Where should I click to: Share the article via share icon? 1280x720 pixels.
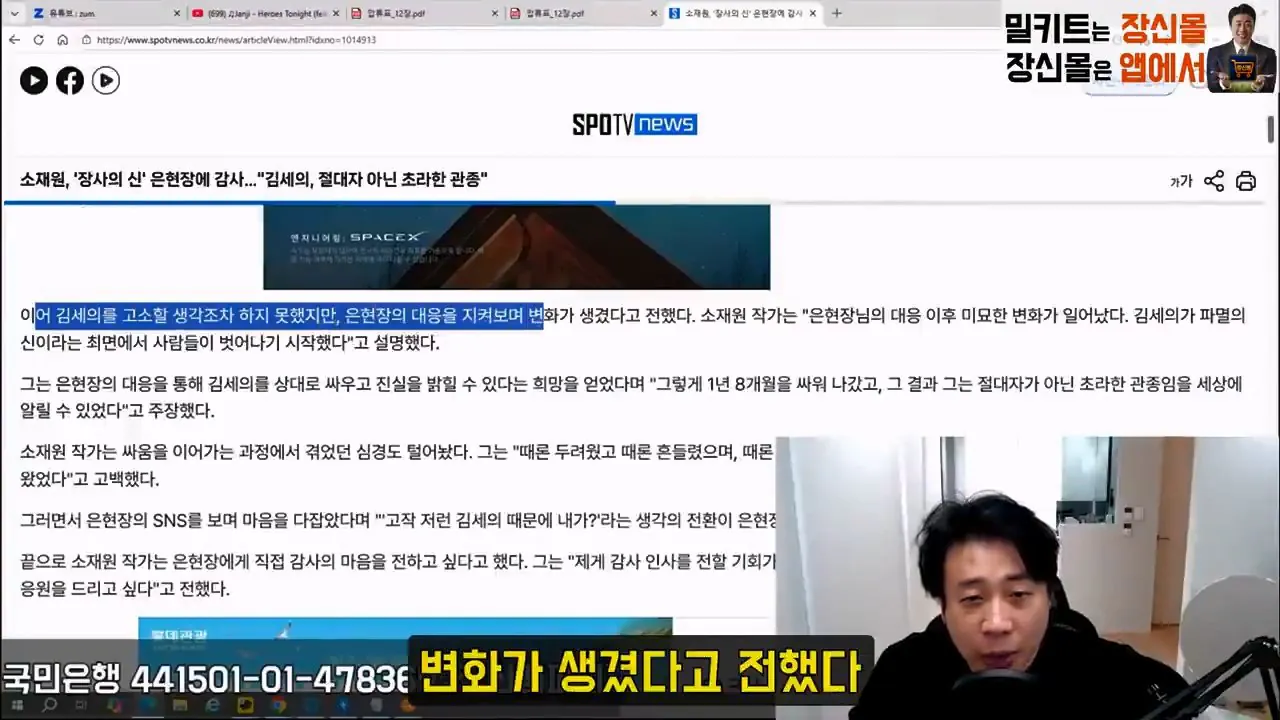click(1214, 181)
